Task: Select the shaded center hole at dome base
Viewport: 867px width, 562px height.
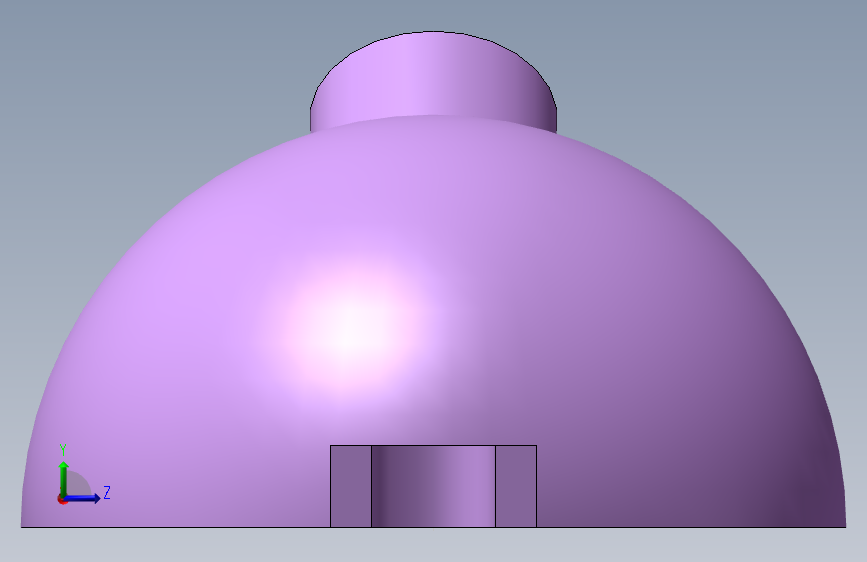Action: click(433, 486)
